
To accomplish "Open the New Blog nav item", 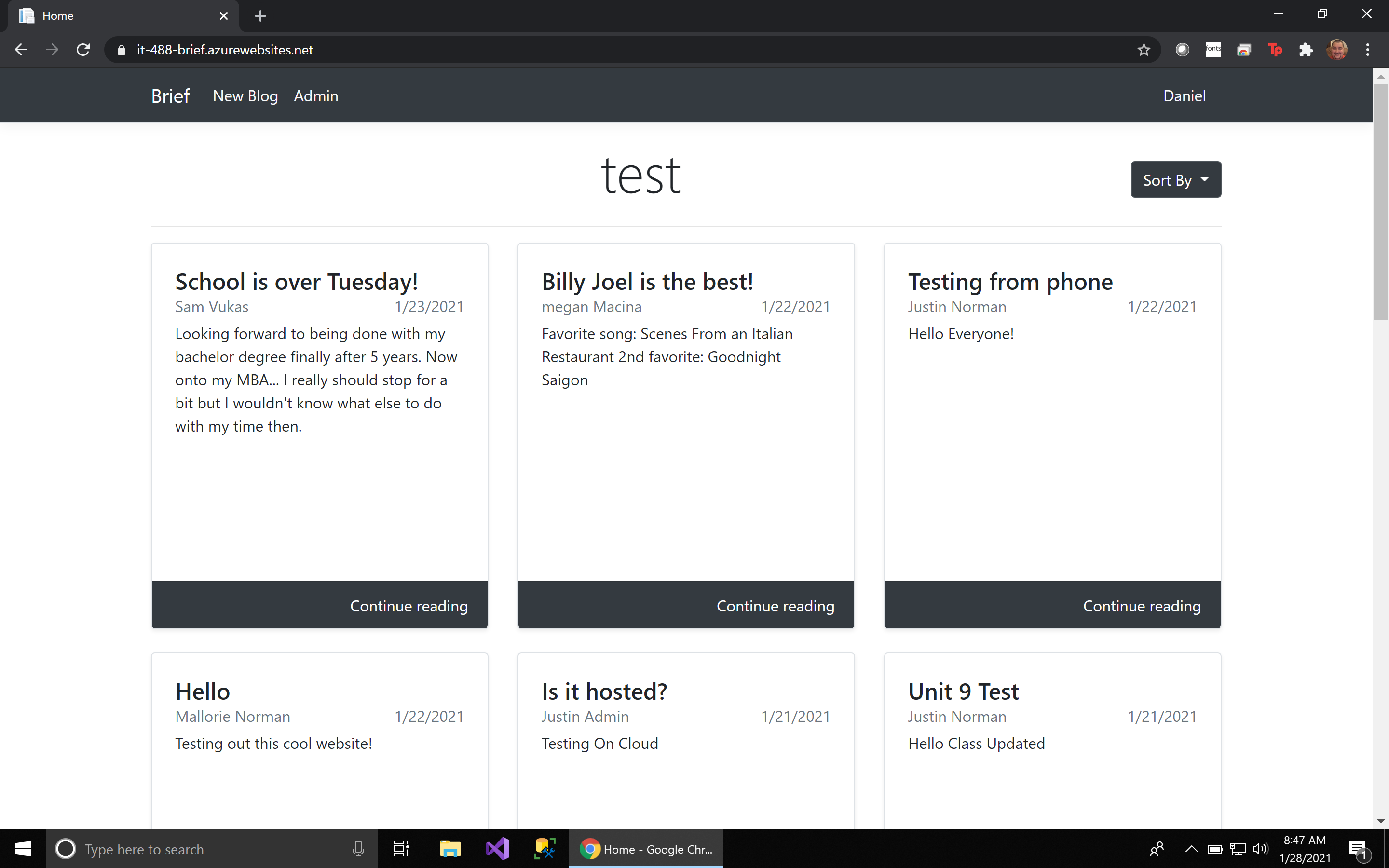I will click(x=245, y=96).
